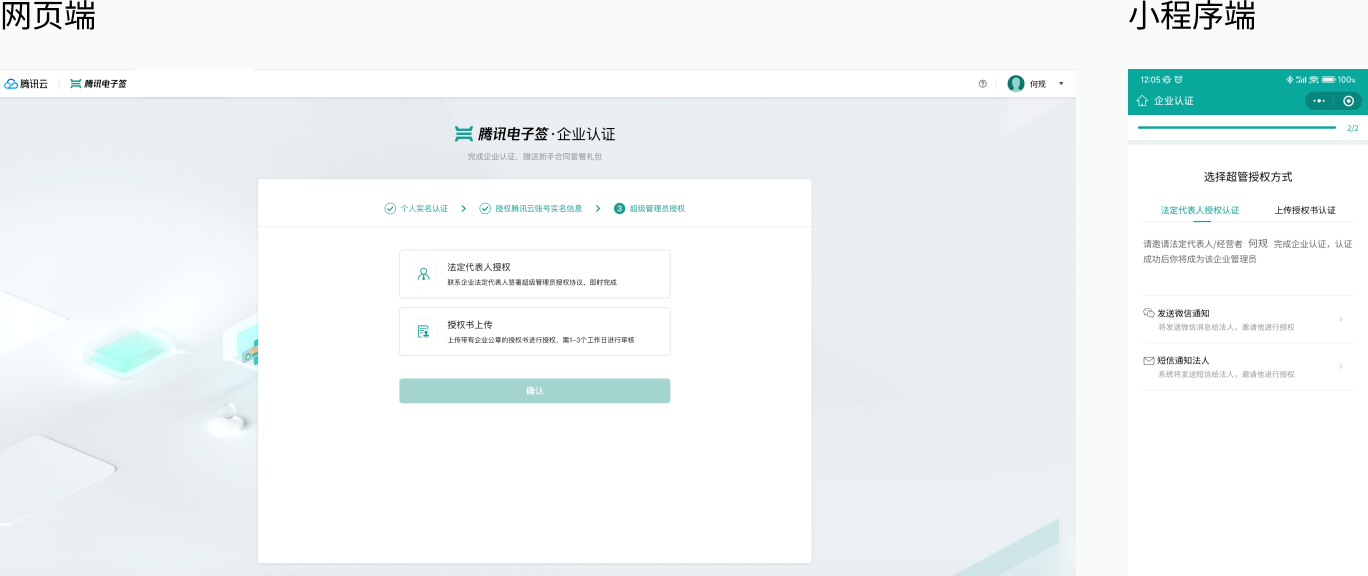Click the mini program close circle button

[x=1349, y=101]
